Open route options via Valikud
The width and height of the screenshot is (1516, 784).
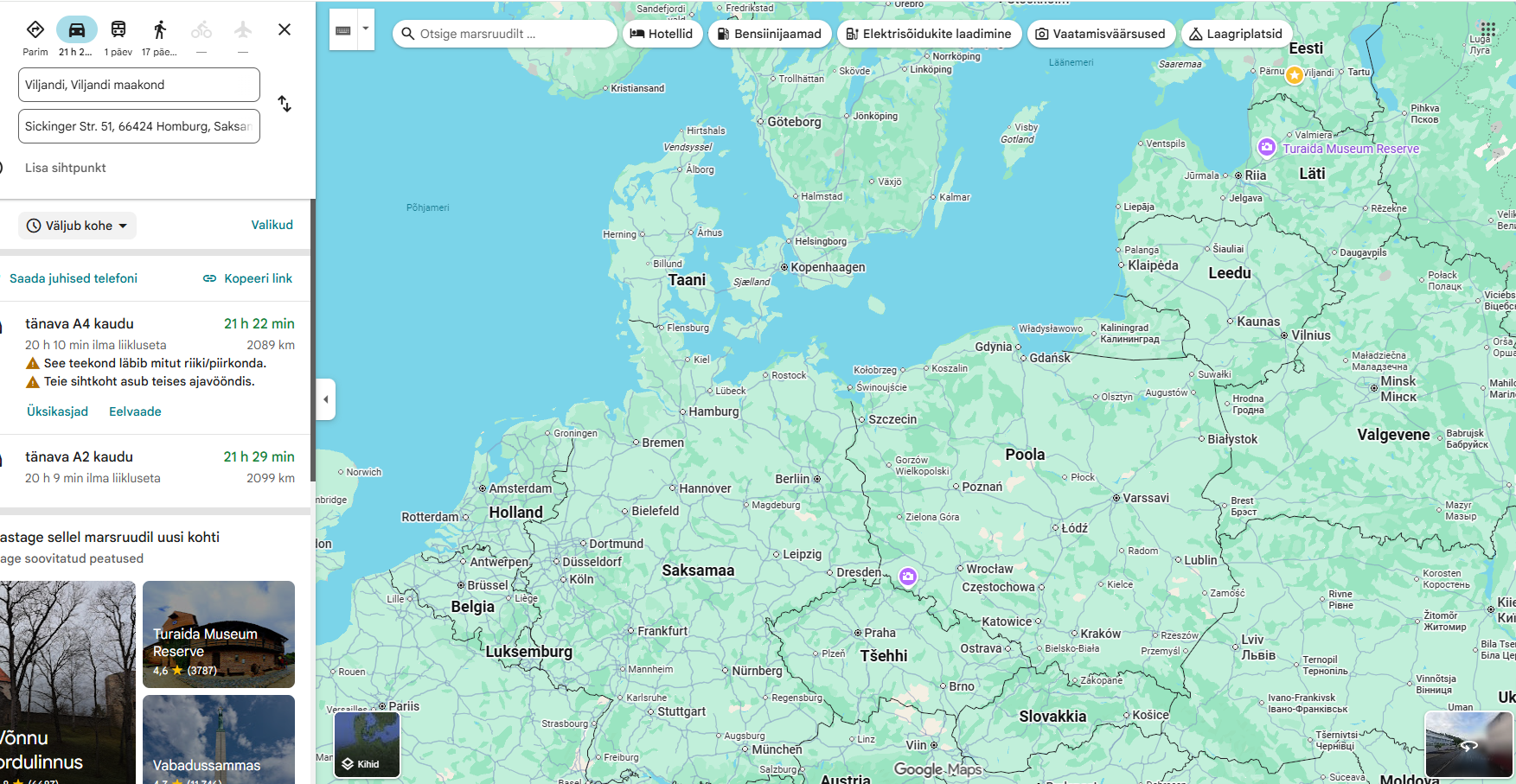(x=272, y=225)
